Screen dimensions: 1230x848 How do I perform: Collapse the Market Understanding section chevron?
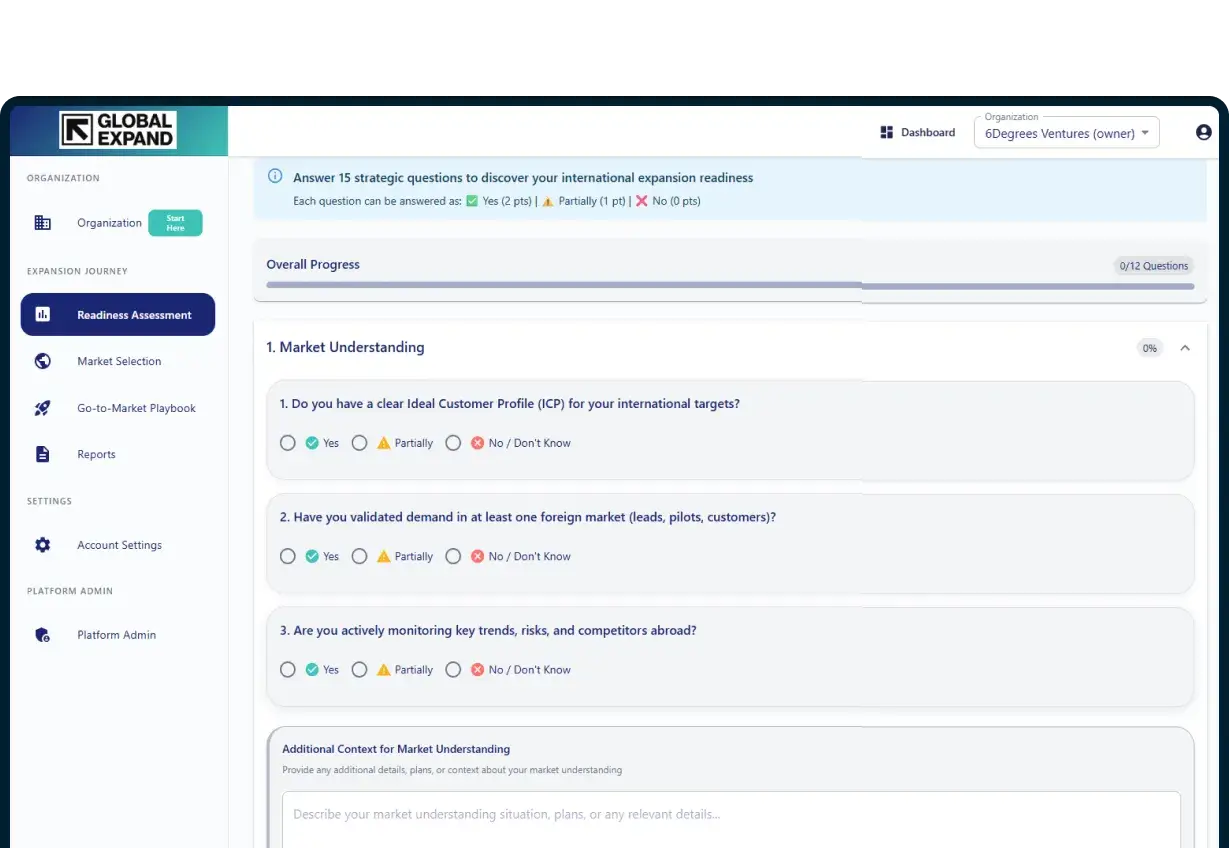(x=1185, y=348)
